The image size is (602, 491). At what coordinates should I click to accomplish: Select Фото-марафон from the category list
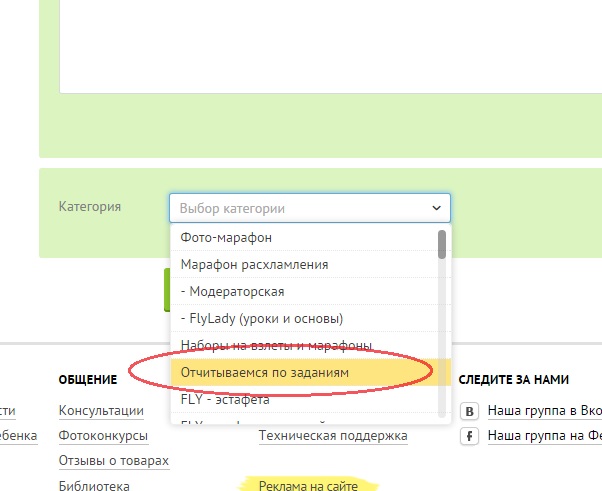(x=226, y=238)
